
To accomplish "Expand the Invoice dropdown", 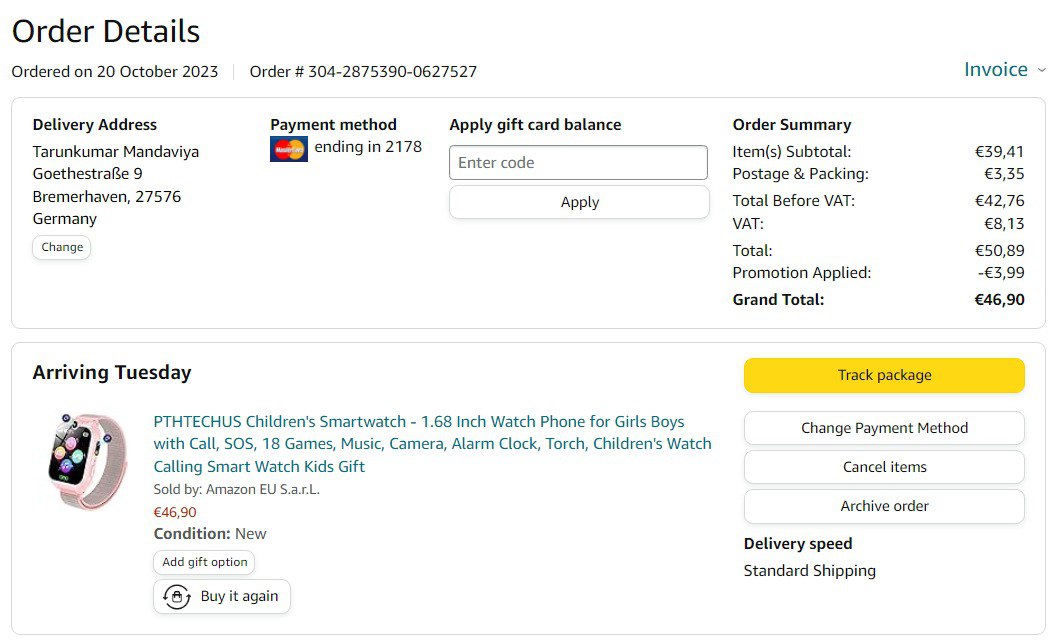I will (995, 70).
